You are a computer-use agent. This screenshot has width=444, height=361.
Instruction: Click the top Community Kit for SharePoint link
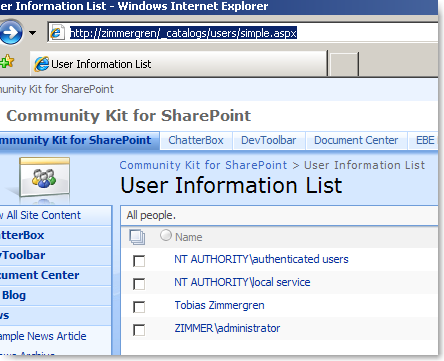click(x=57, y=89)
